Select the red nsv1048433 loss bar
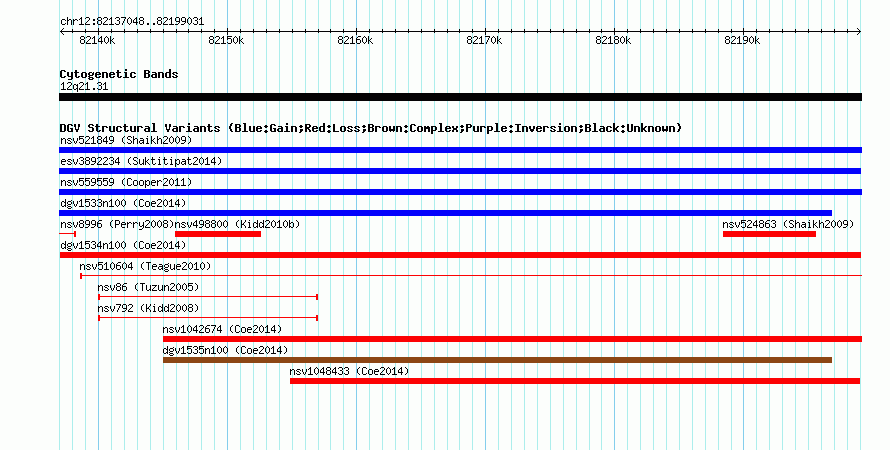The height and width of the screenshot is (450, 890). [575, 381]
